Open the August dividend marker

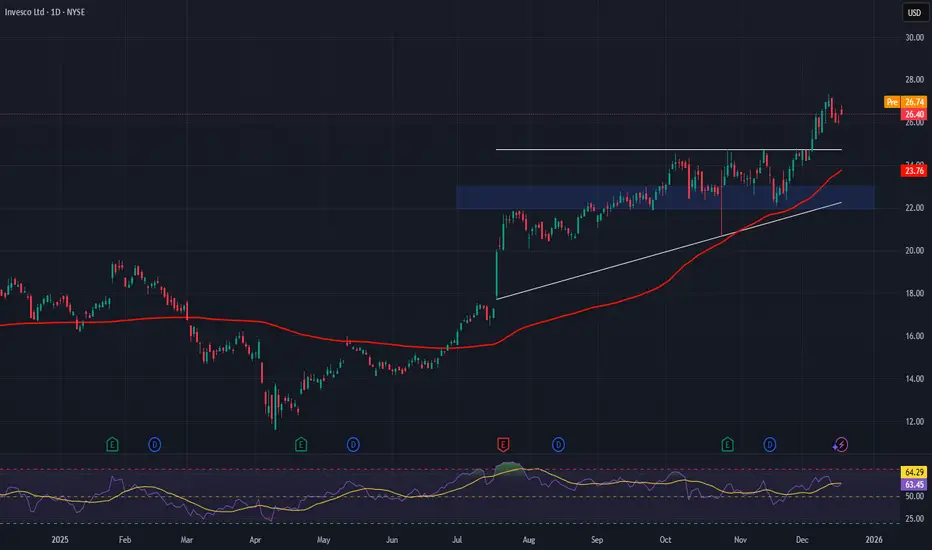point(558,444)
